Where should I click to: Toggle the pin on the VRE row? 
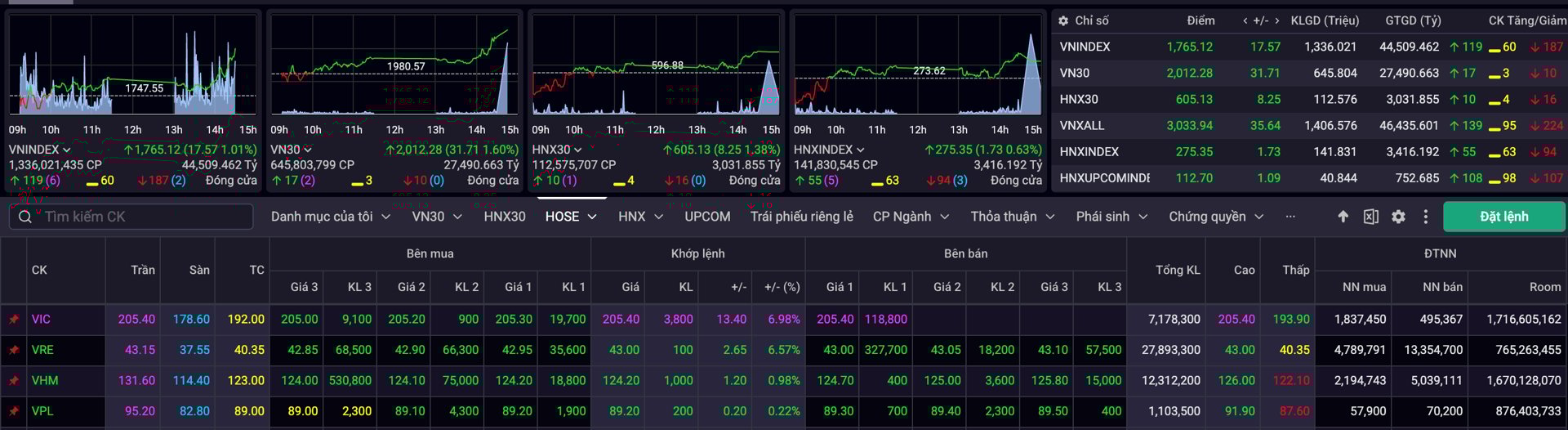(x=14, y=350)
